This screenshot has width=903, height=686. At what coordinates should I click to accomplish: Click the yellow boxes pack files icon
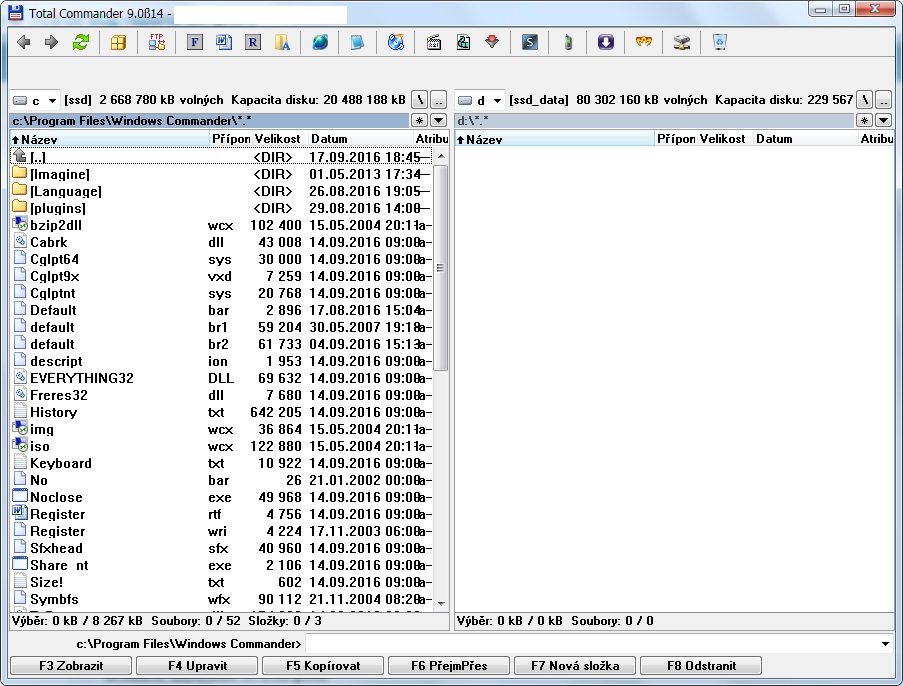(x=118, y=42)
